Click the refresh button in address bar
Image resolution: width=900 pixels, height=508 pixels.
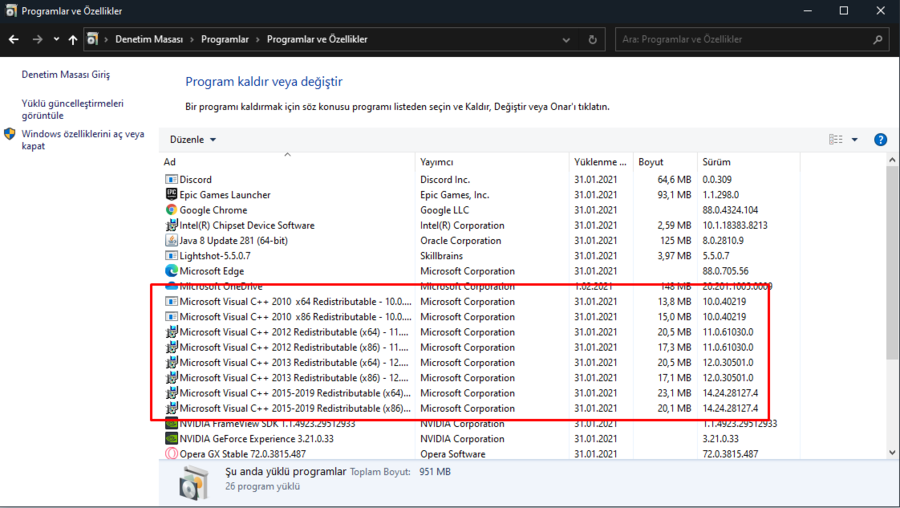[x=592, y=40]
